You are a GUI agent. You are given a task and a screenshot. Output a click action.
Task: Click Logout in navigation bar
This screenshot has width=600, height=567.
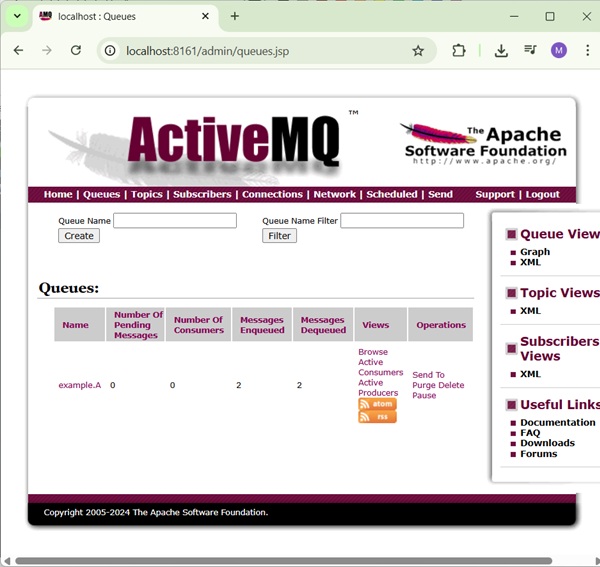coord(542,194)
